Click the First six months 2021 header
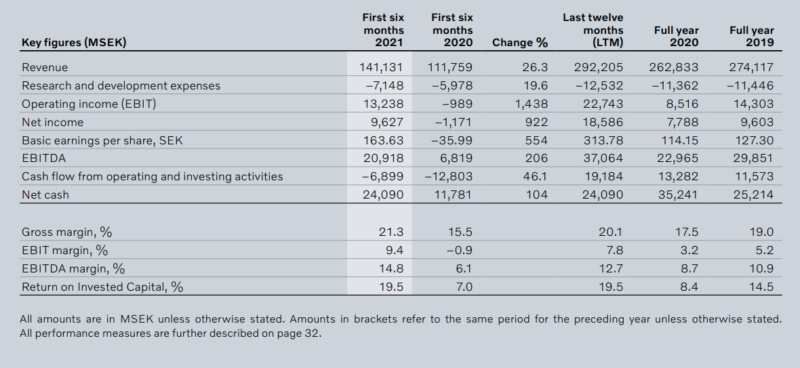The width and height of the screenshot is (800, 368). point(383,30)
